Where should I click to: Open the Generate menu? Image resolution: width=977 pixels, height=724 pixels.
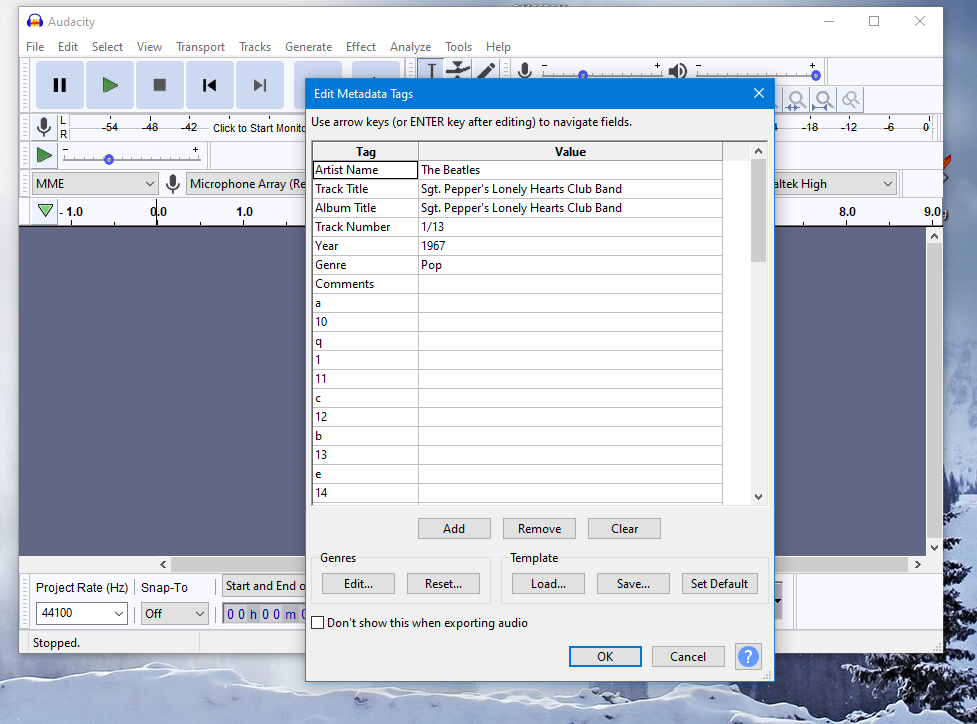[308, 46]
